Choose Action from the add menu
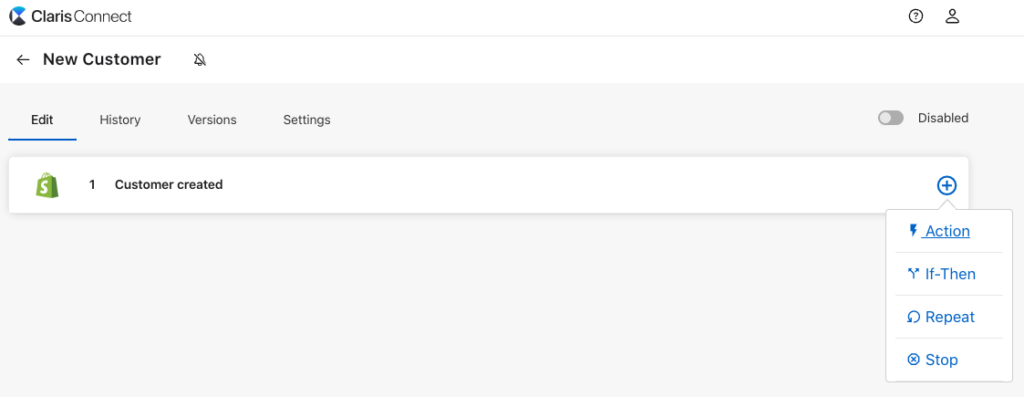 click(x=948, y=231)
